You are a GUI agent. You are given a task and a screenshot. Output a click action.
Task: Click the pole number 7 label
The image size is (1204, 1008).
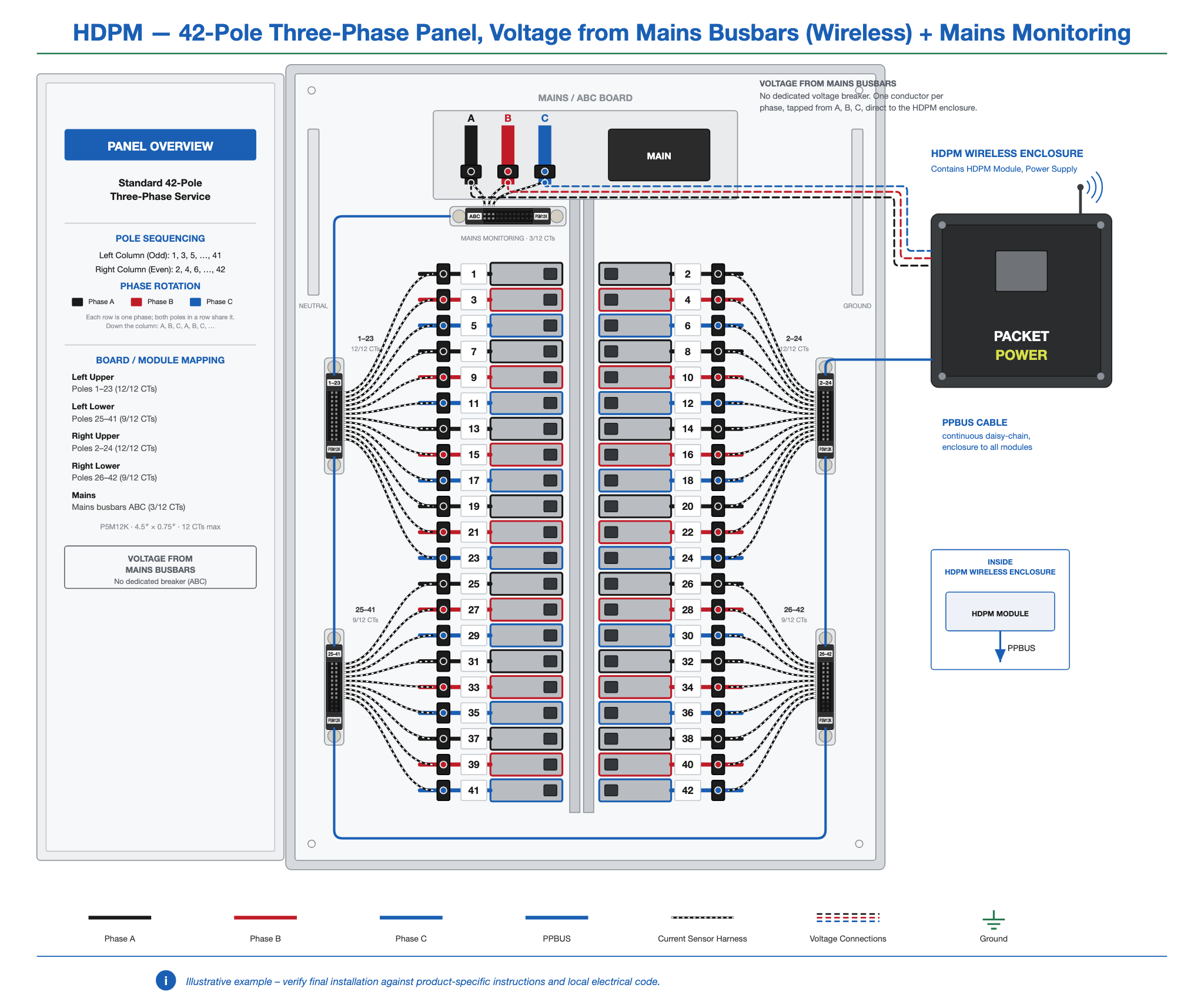pos(473,352)
